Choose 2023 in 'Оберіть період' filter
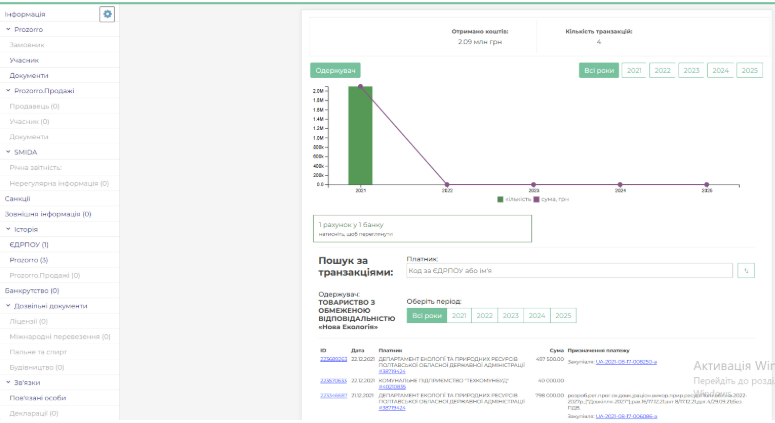Viewport: 775px width, 423px height. coord(511,315)
